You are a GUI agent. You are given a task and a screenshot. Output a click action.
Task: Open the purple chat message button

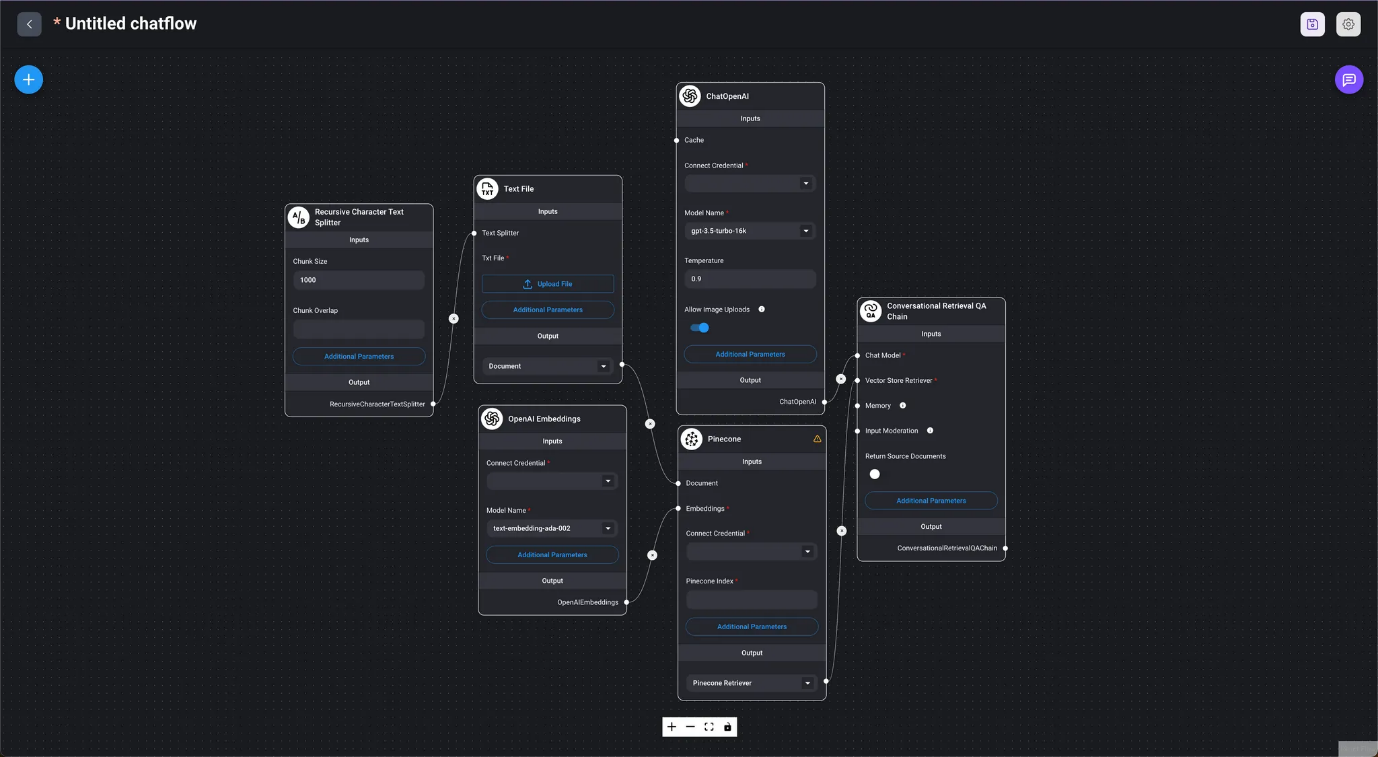point(1348,80)
